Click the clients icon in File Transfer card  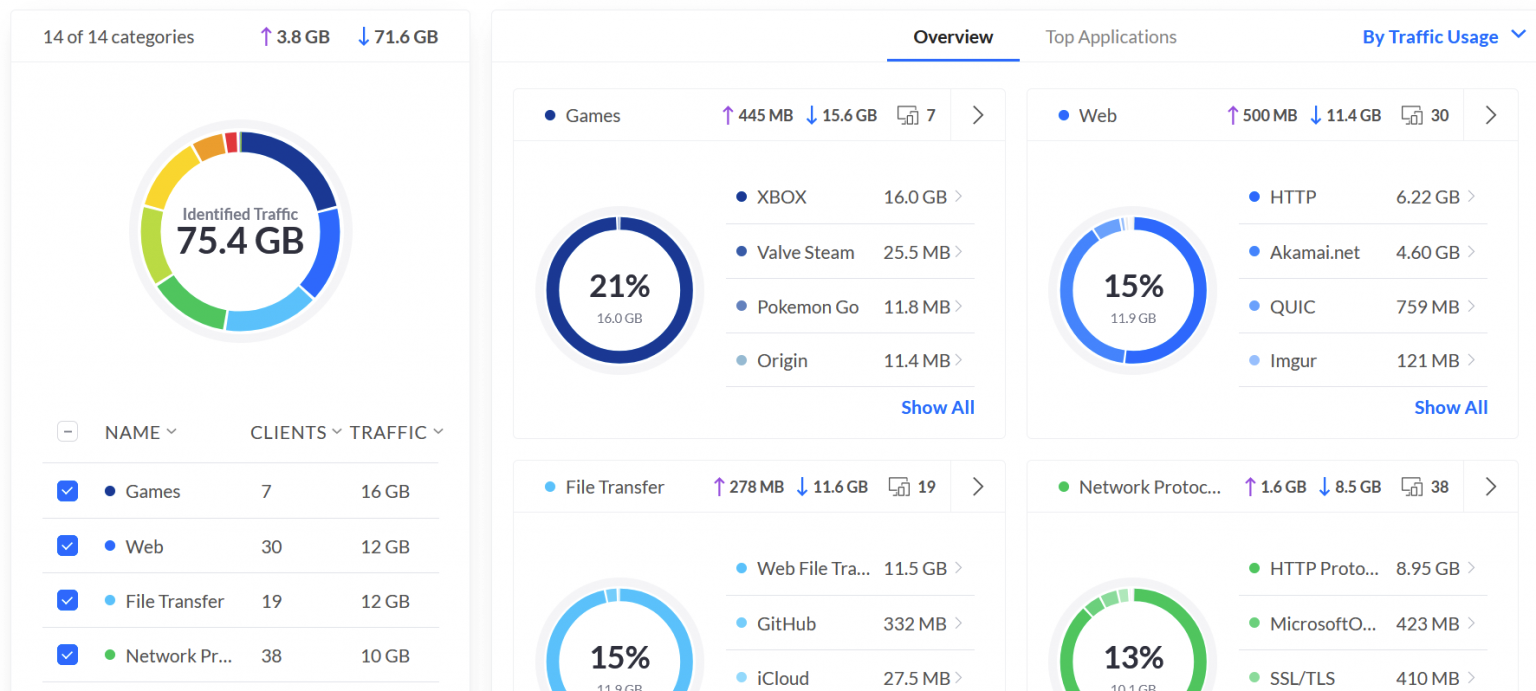[x=899, y=488]
